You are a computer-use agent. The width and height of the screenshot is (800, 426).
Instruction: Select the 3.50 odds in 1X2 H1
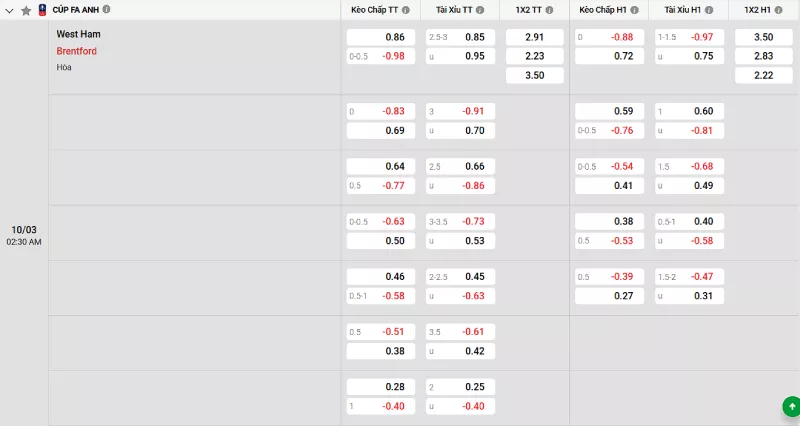762,37
